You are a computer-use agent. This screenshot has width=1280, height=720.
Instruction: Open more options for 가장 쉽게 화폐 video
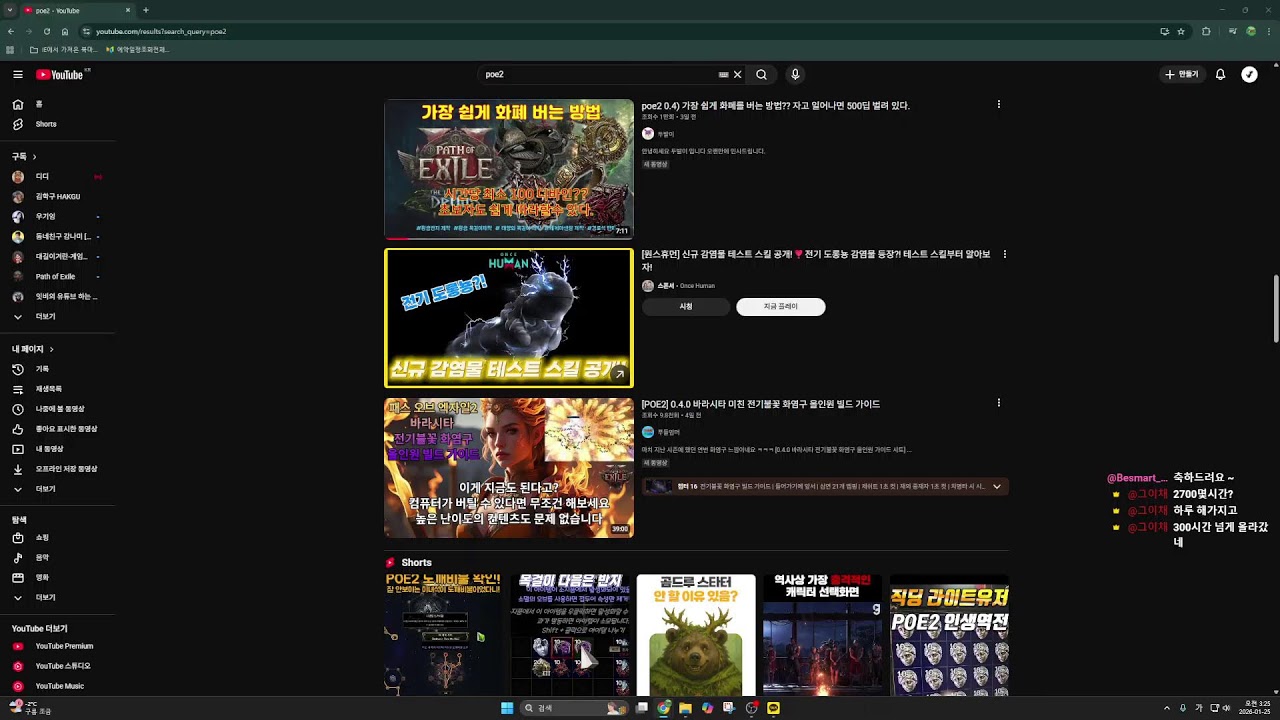coord(998,104)
